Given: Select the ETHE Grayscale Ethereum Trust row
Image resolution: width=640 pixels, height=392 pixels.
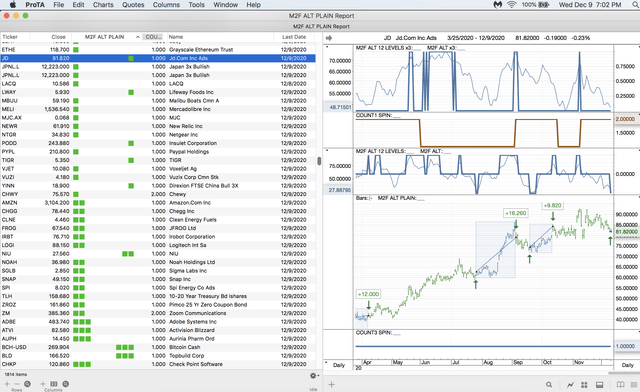Looking at the screenshot, I should pos(158,50).
